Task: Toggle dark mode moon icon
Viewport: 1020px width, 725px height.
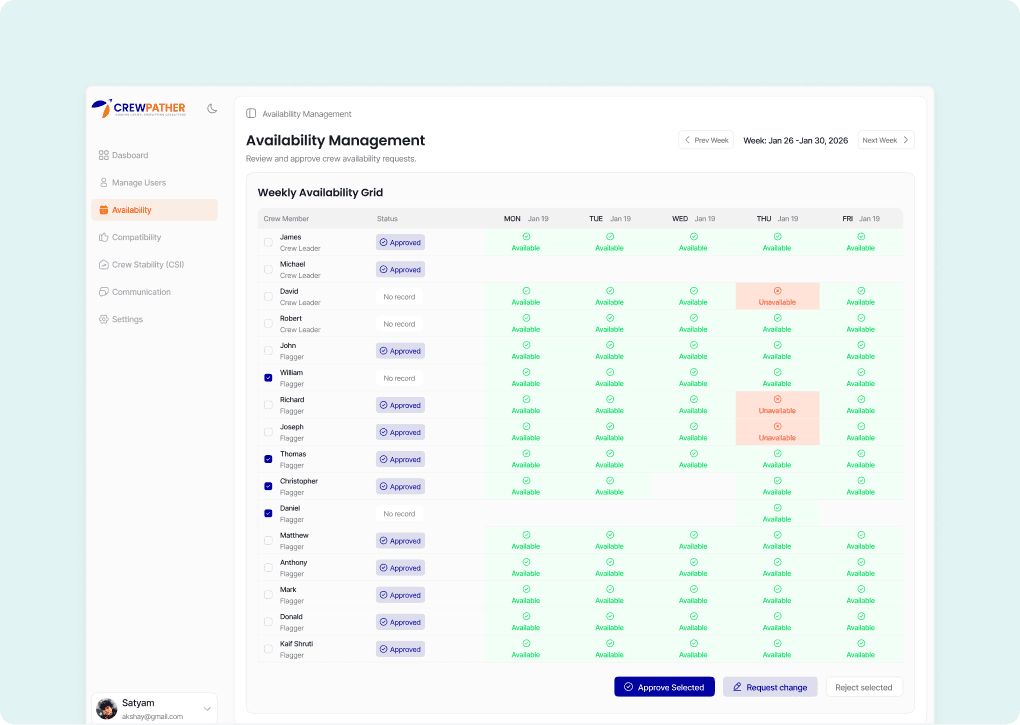Action: click(212, 108)
